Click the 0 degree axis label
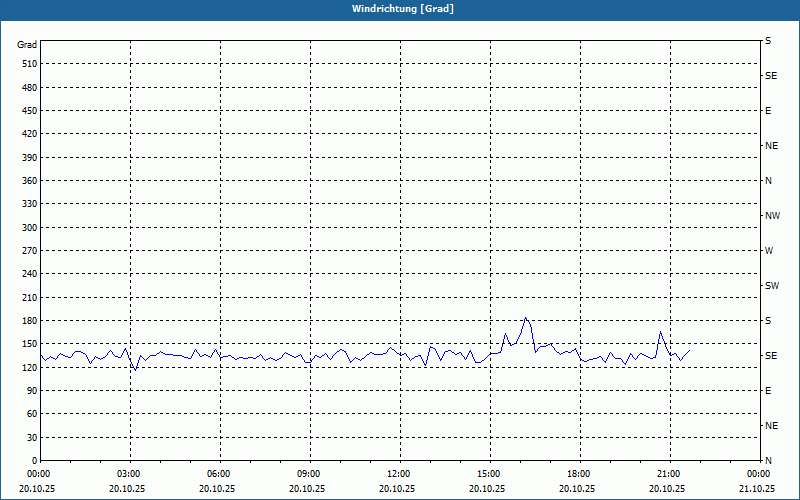This screenshot has width=800, height=500. pos(35,461)
